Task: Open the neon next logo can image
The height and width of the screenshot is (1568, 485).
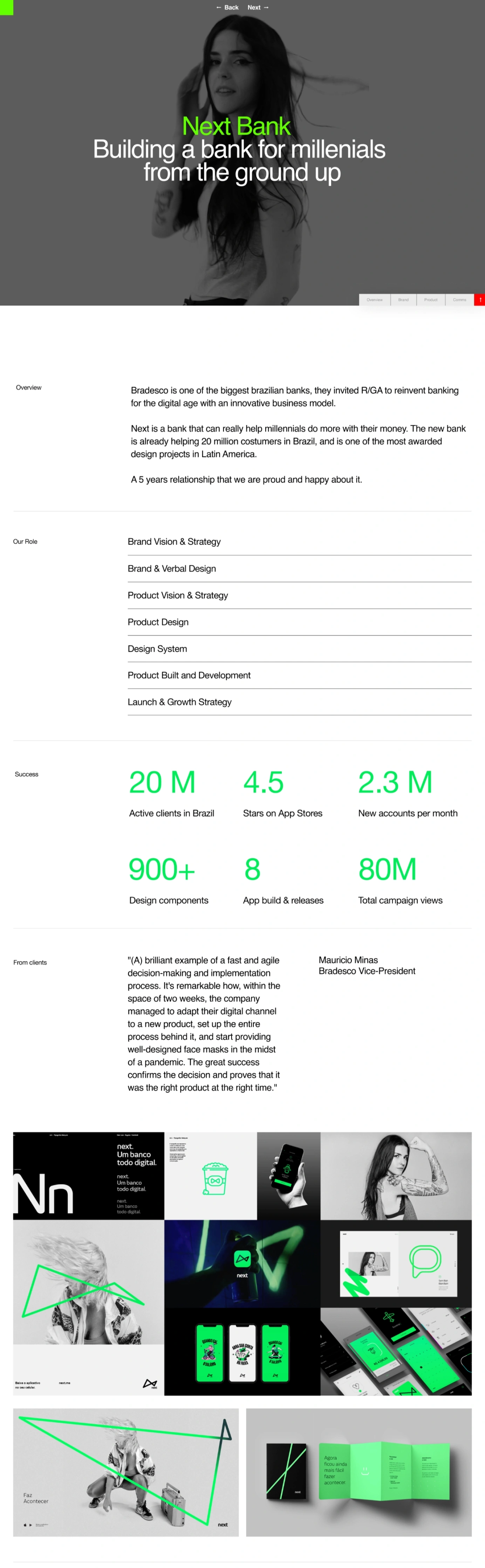Action: (x=242, y=1264)
